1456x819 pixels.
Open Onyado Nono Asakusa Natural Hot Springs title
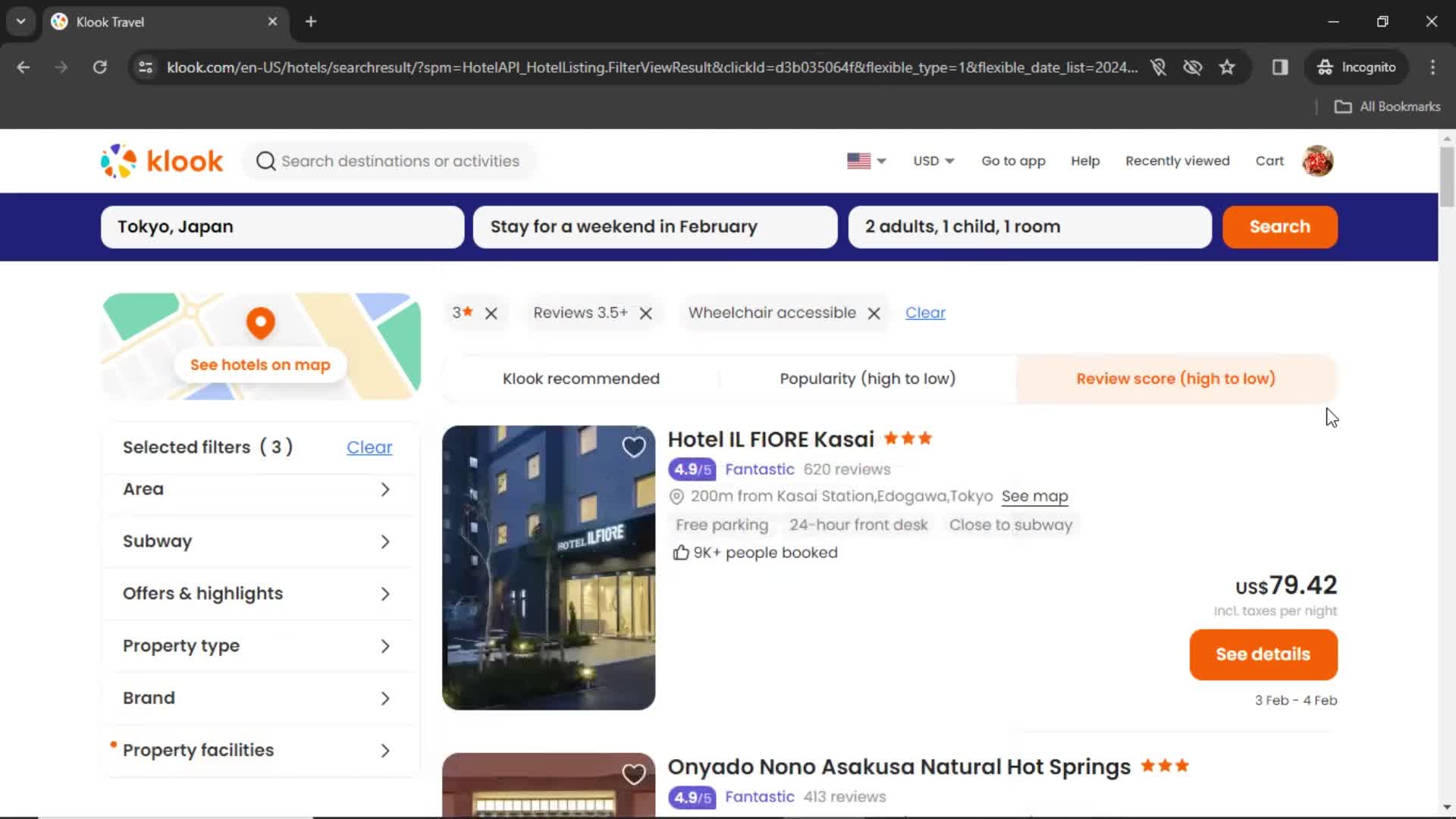899,767
